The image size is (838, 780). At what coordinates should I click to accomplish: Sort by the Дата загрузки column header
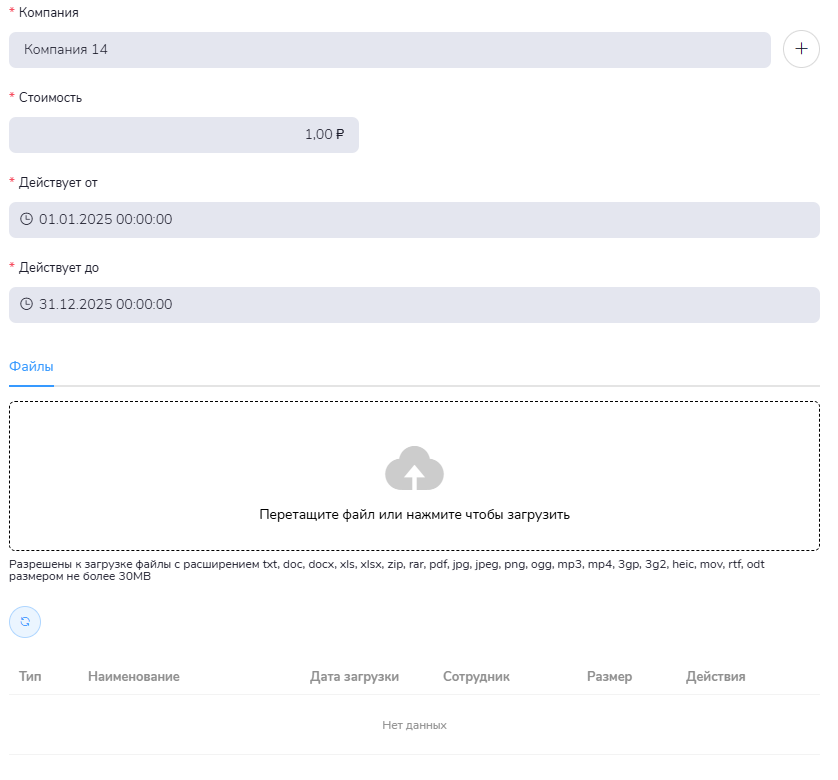354,677
